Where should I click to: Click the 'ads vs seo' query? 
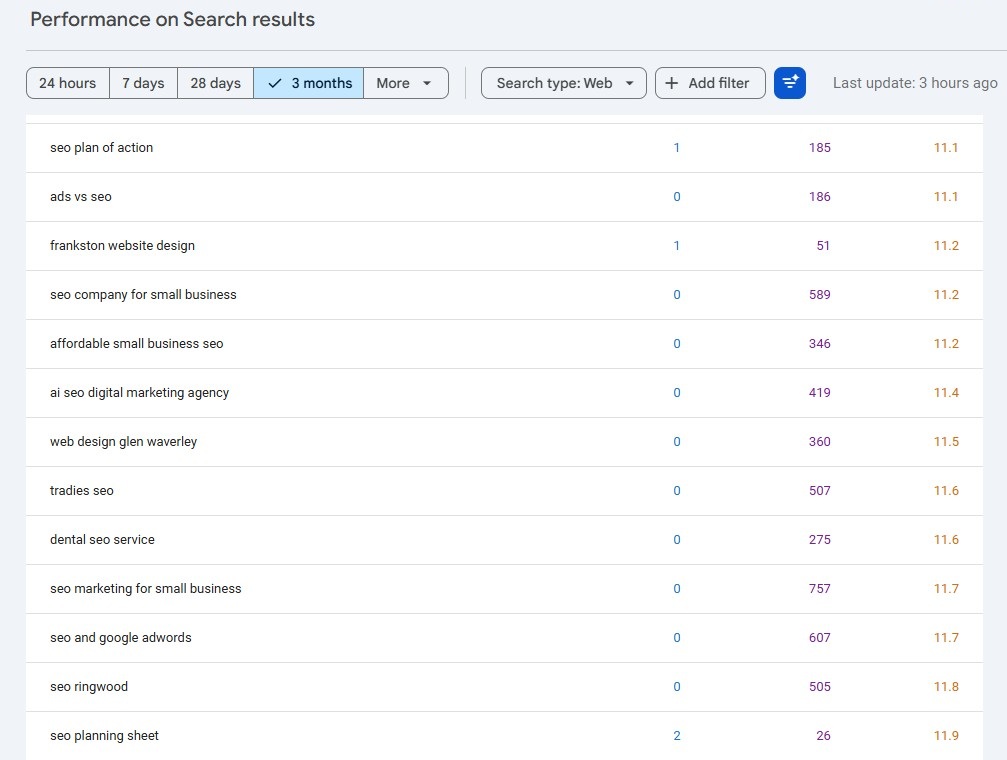(81, 197)
